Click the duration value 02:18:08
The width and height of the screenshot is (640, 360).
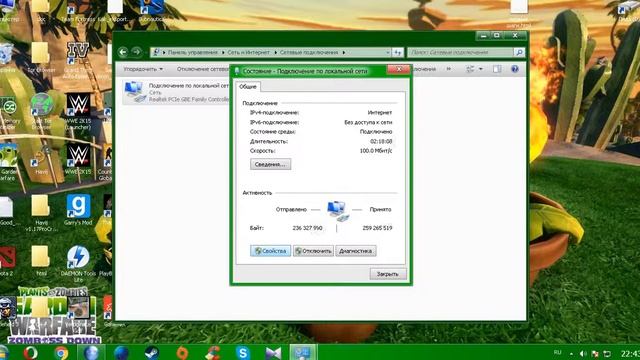[x=381, y=141]
